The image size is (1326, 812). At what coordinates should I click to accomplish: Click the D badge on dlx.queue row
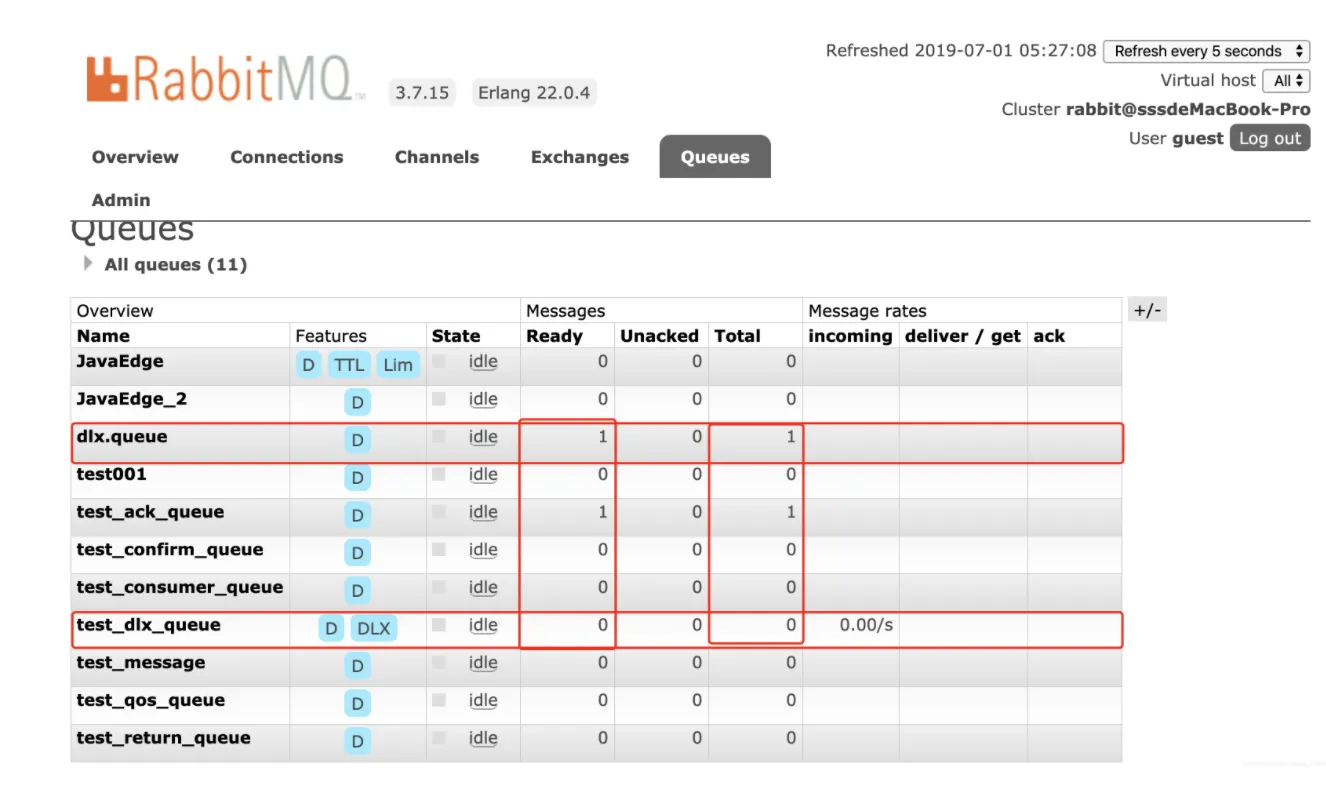pyautogui.click(x=358, y=440)
